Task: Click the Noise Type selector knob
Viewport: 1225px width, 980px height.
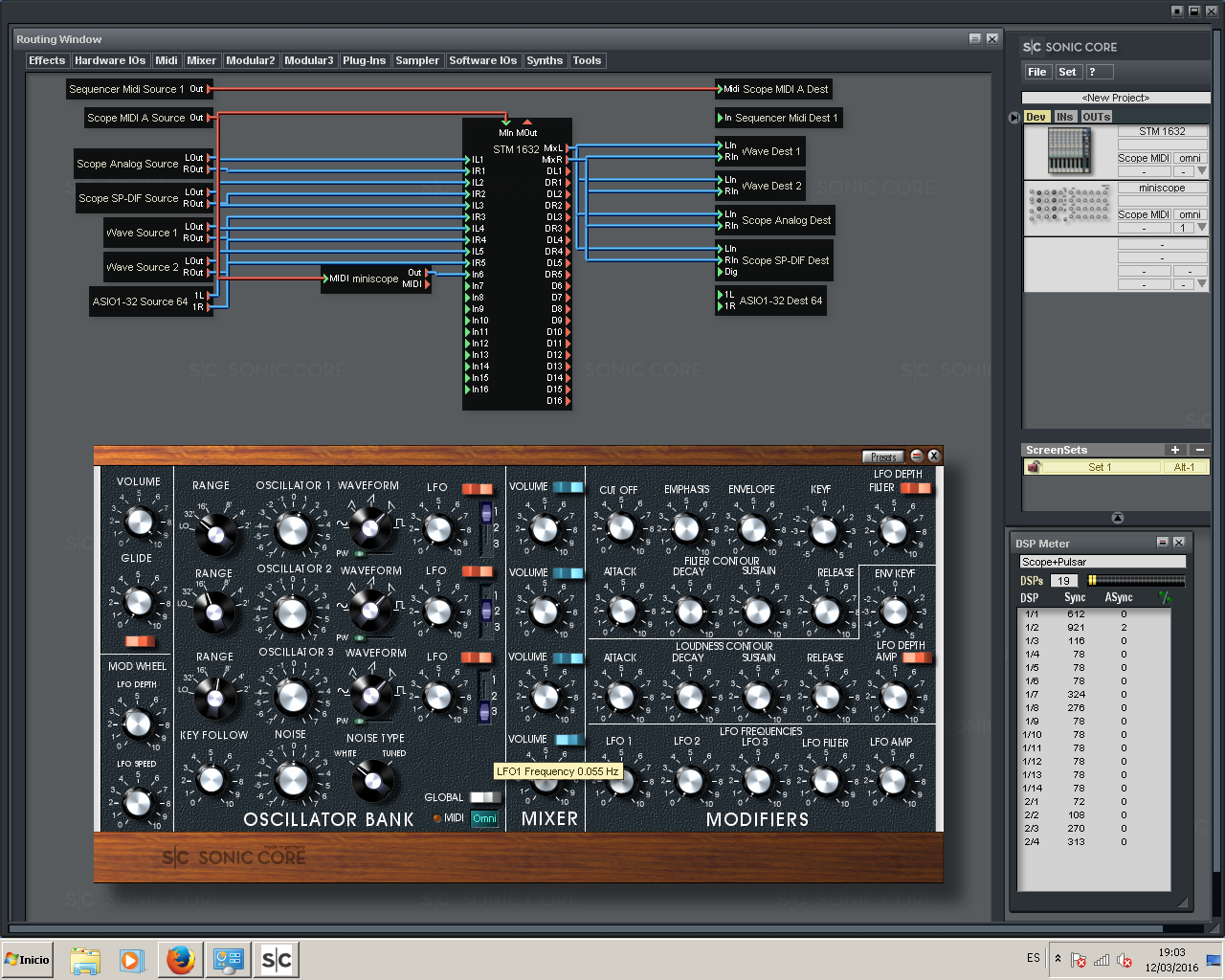Action: (x=372, y=780)
